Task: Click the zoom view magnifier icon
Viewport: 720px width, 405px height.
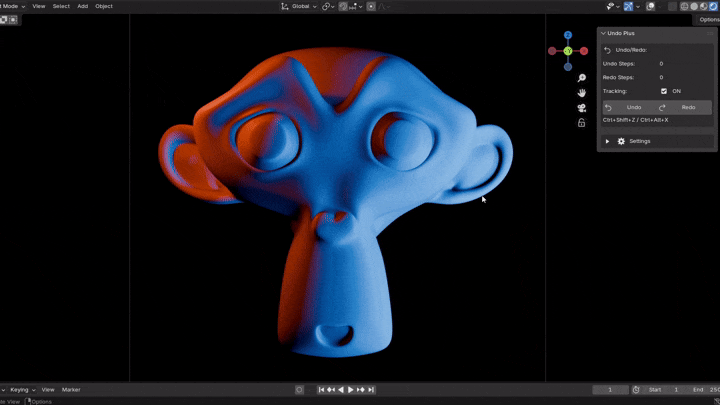Action: click(x=581, y=78)
